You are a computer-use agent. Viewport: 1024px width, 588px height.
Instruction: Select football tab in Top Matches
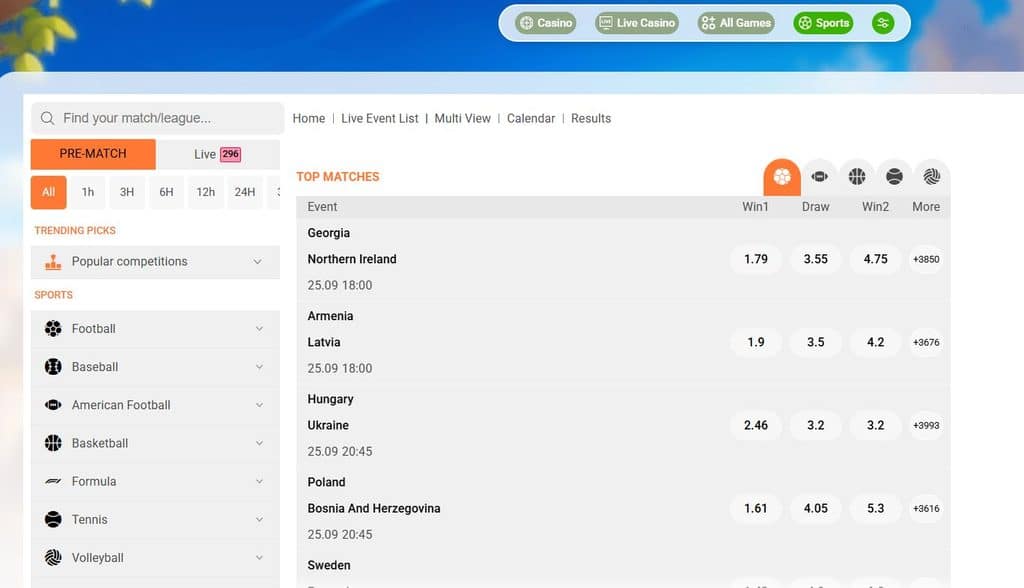pos(782,176)
